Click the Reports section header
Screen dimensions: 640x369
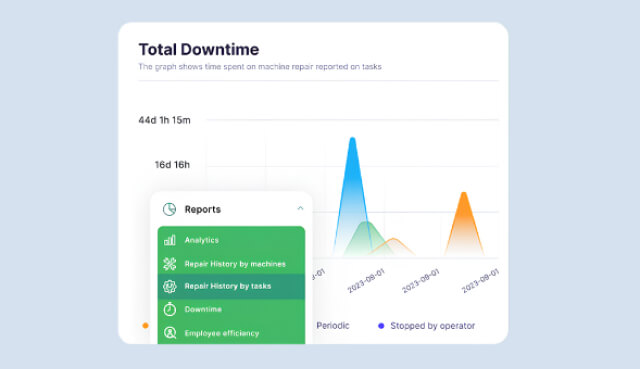click(x=231, y=209)
